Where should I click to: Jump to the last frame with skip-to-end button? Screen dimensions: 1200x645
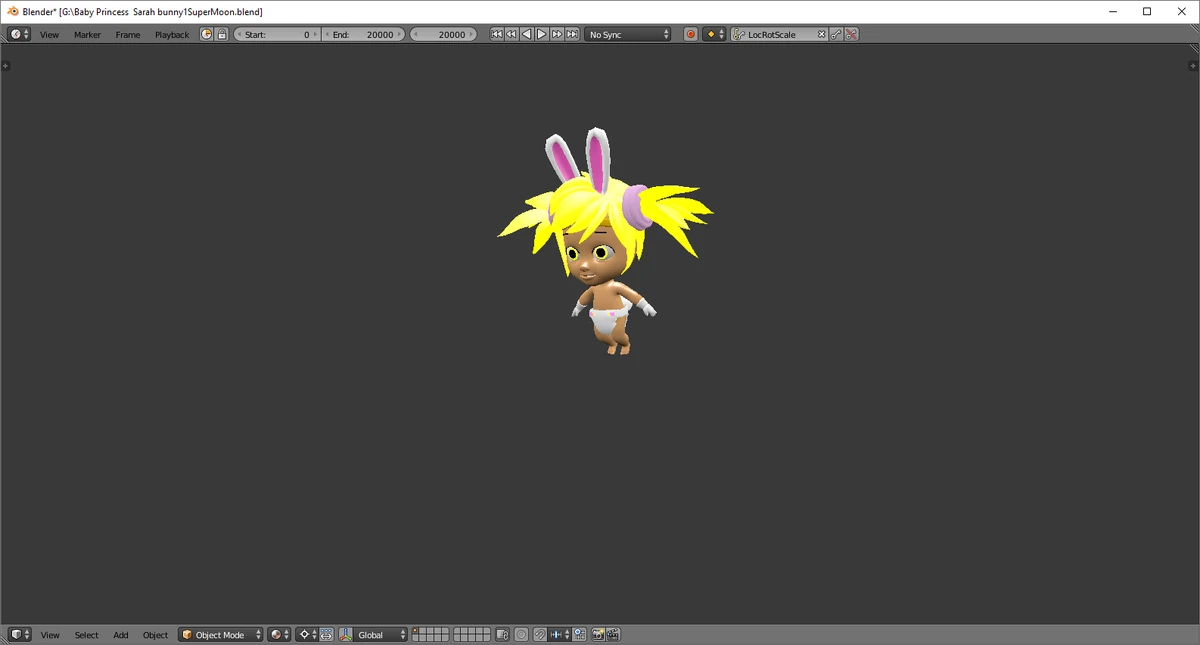[x=572, y=34]
